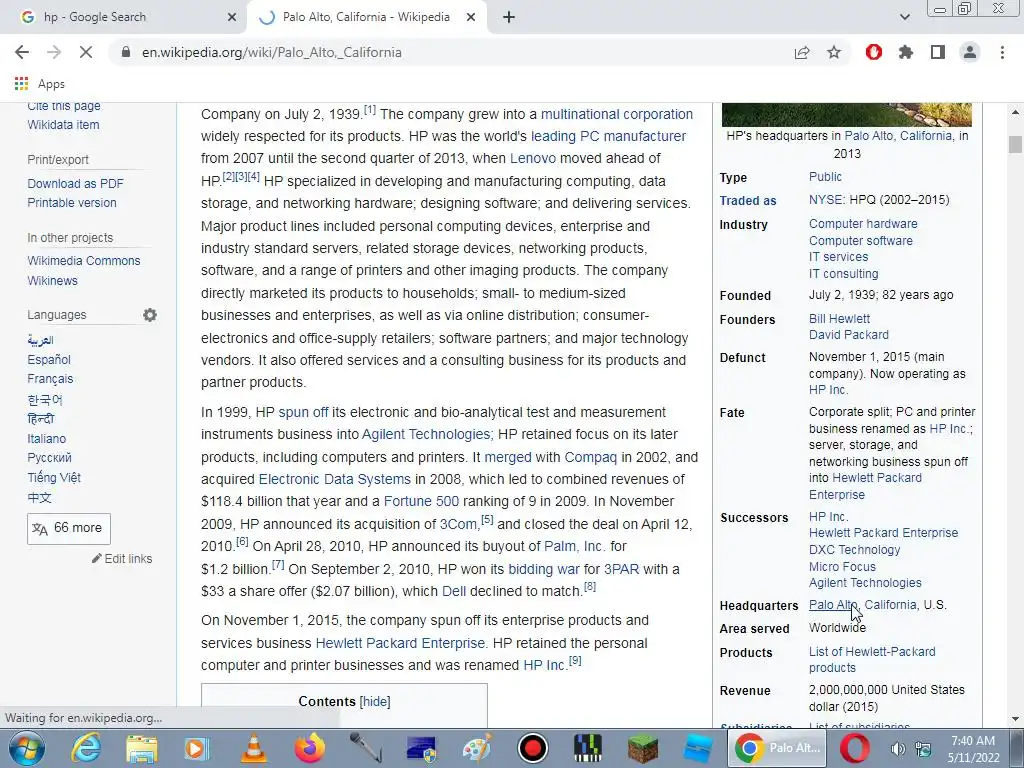
Task: Open Wikinews sidebar link
Action: (x=52, y=280)
